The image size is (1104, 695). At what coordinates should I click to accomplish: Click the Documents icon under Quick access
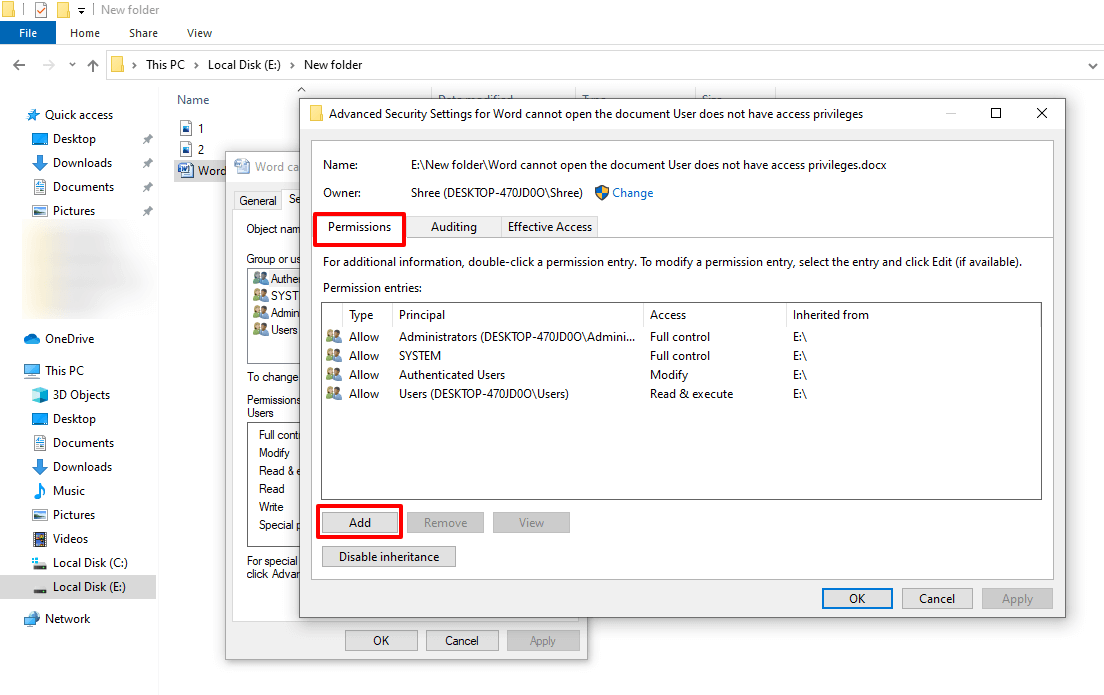(x=40, y=187)
